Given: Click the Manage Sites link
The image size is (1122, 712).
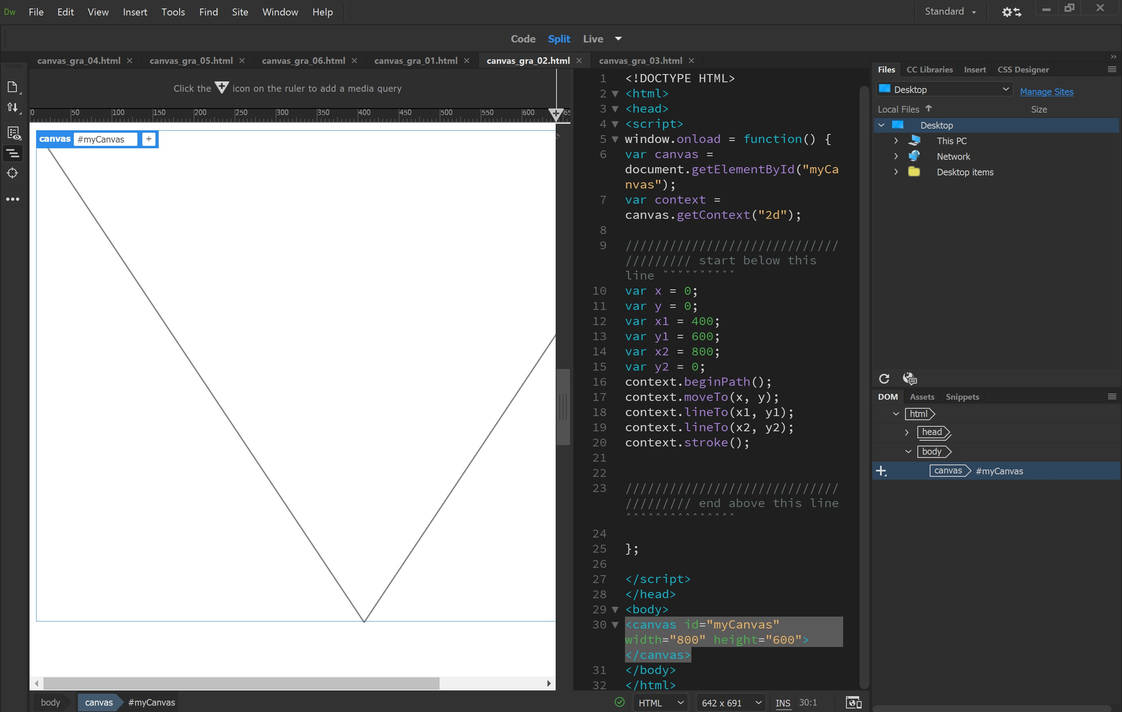Looking at the screenshot, I should pos(1046,92).
